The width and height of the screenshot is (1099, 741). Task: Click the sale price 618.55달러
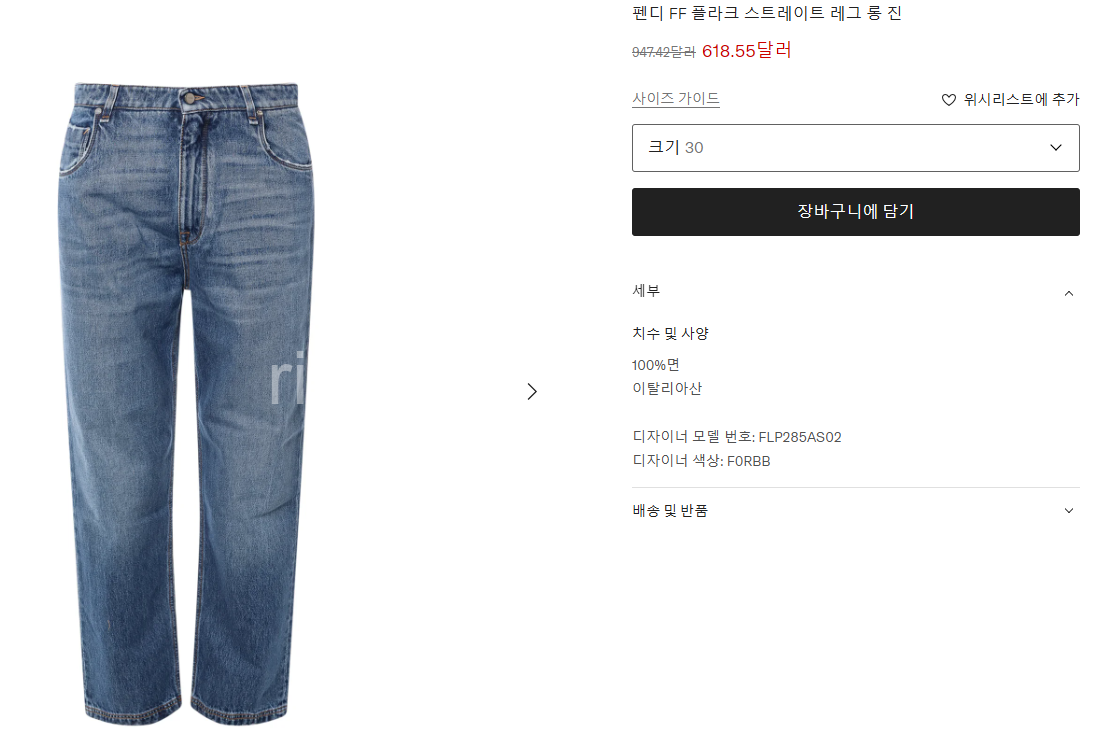coord(746,50)
